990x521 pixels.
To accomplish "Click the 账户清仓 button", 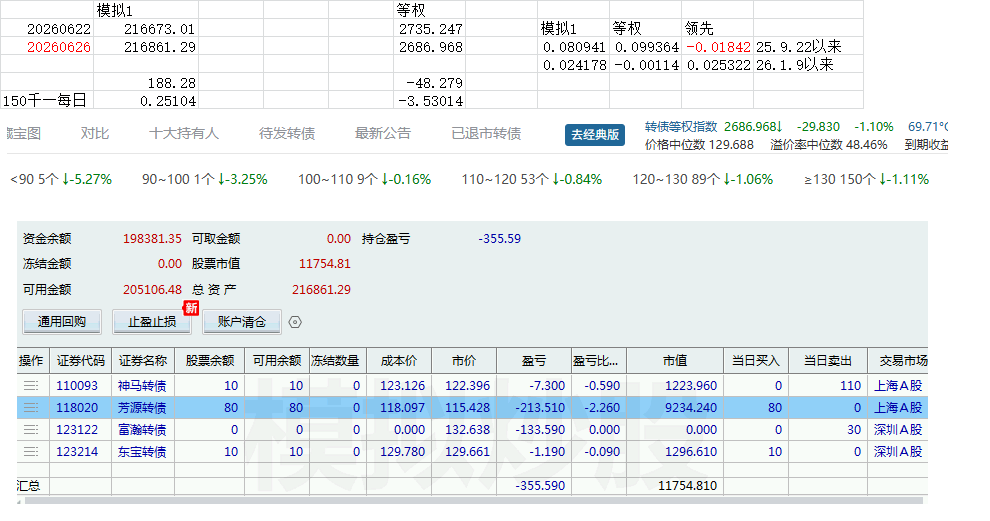I will click(x=241, y=321).
